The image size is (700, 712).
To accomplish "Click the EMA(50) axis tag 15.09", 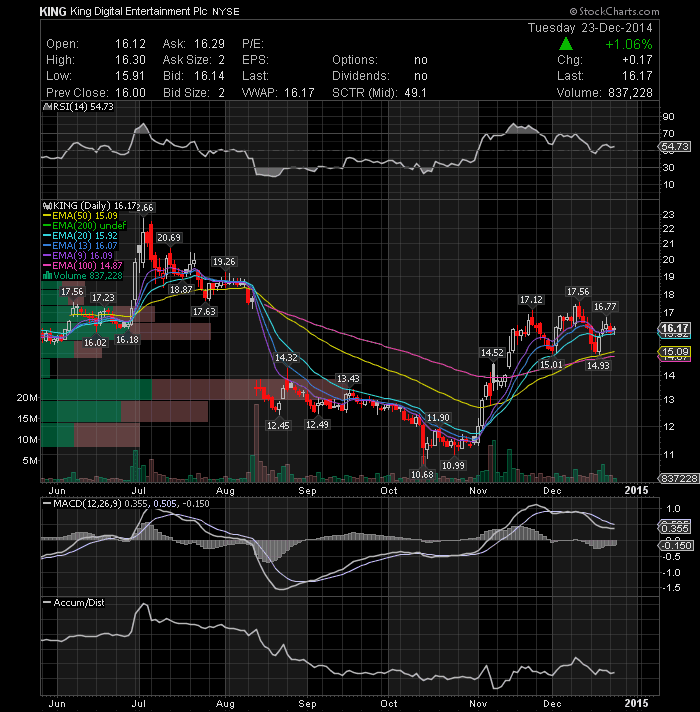I will pos(675,351).
